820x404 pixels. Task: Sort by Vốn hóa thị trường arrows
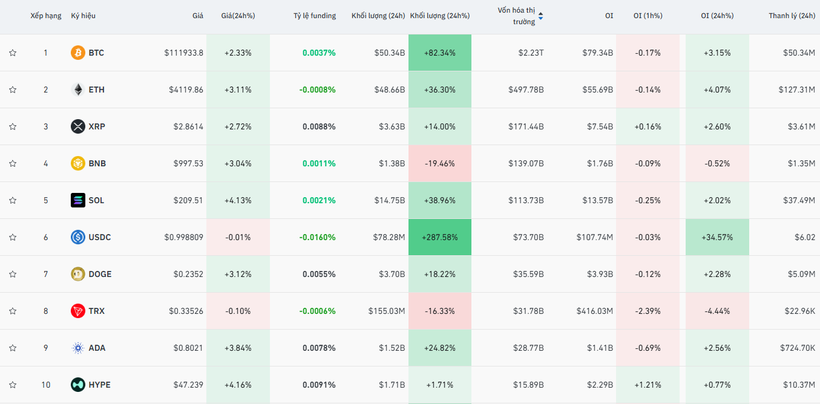[541, 16]
